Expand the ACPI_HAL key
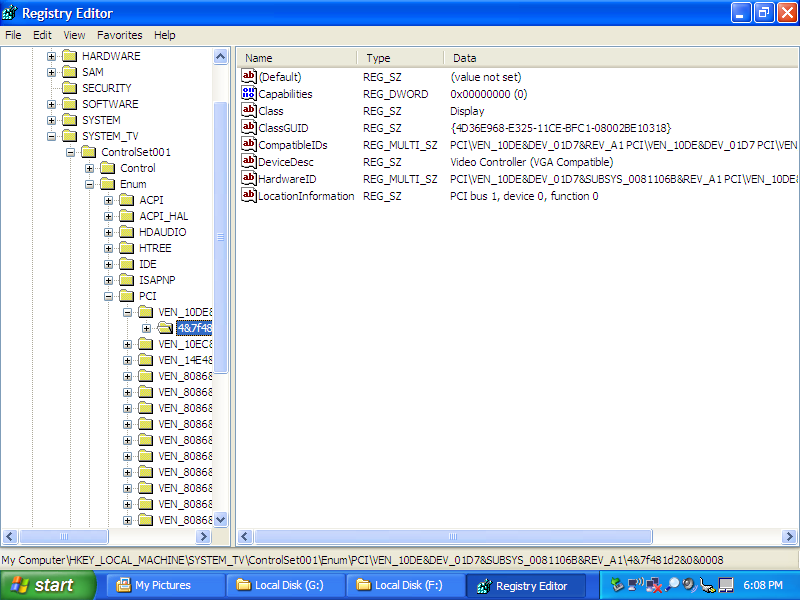Viewport: 800px width, 600px height. (109, 216)
